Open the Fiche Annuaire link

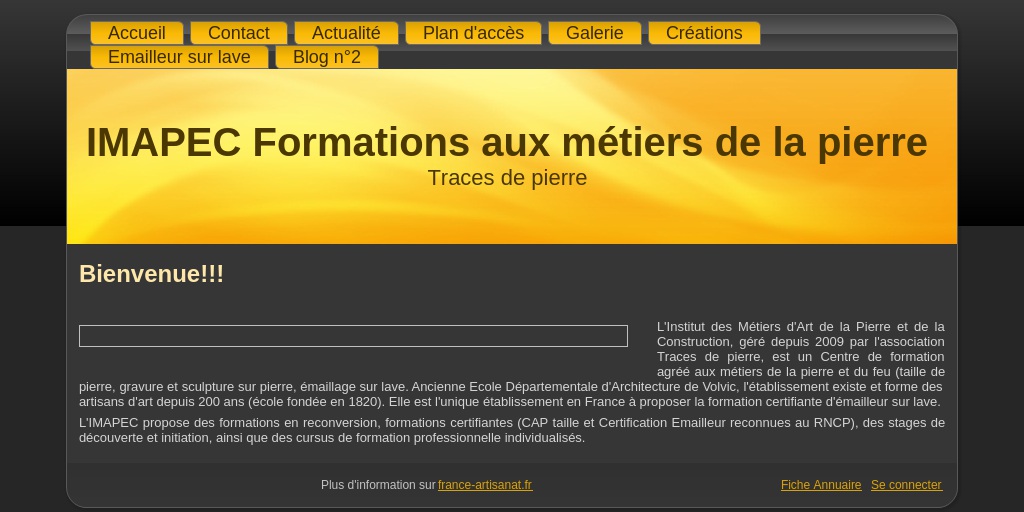pyautogui.click(x=821, y=485)
